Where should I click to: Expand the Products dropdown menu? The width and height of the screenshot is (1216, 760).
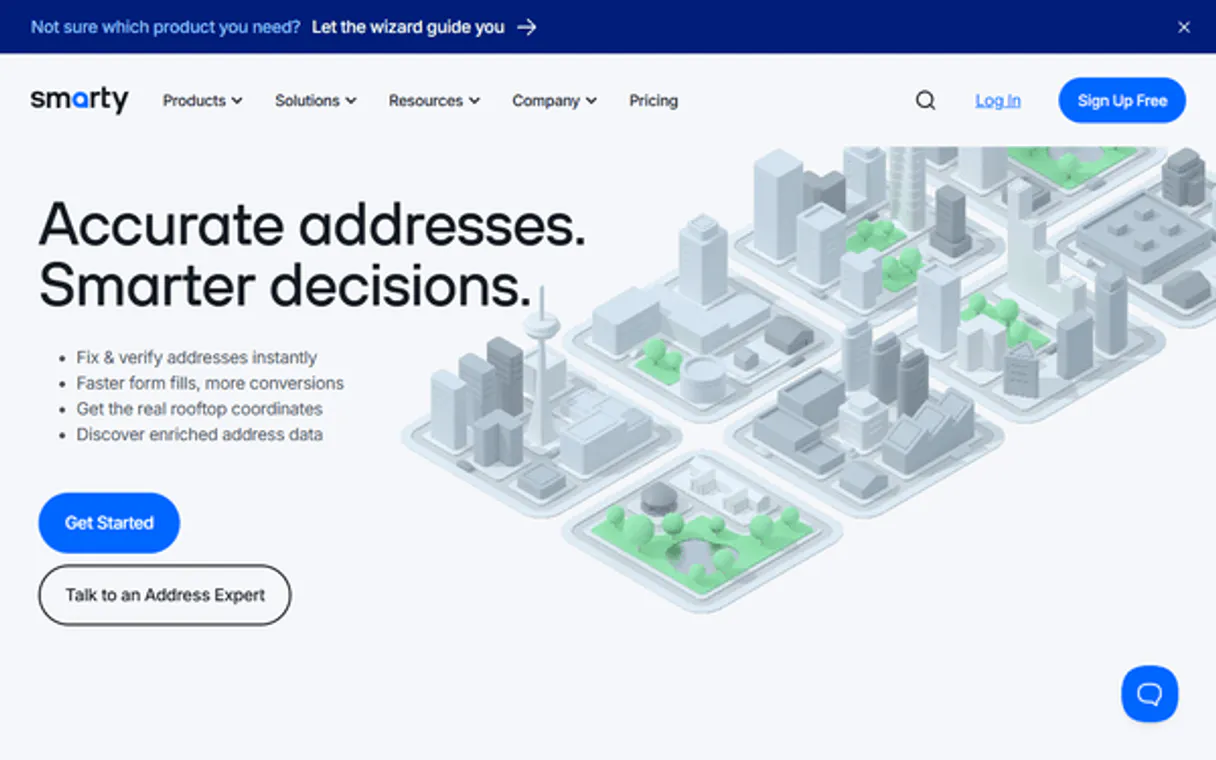[202, 100]
